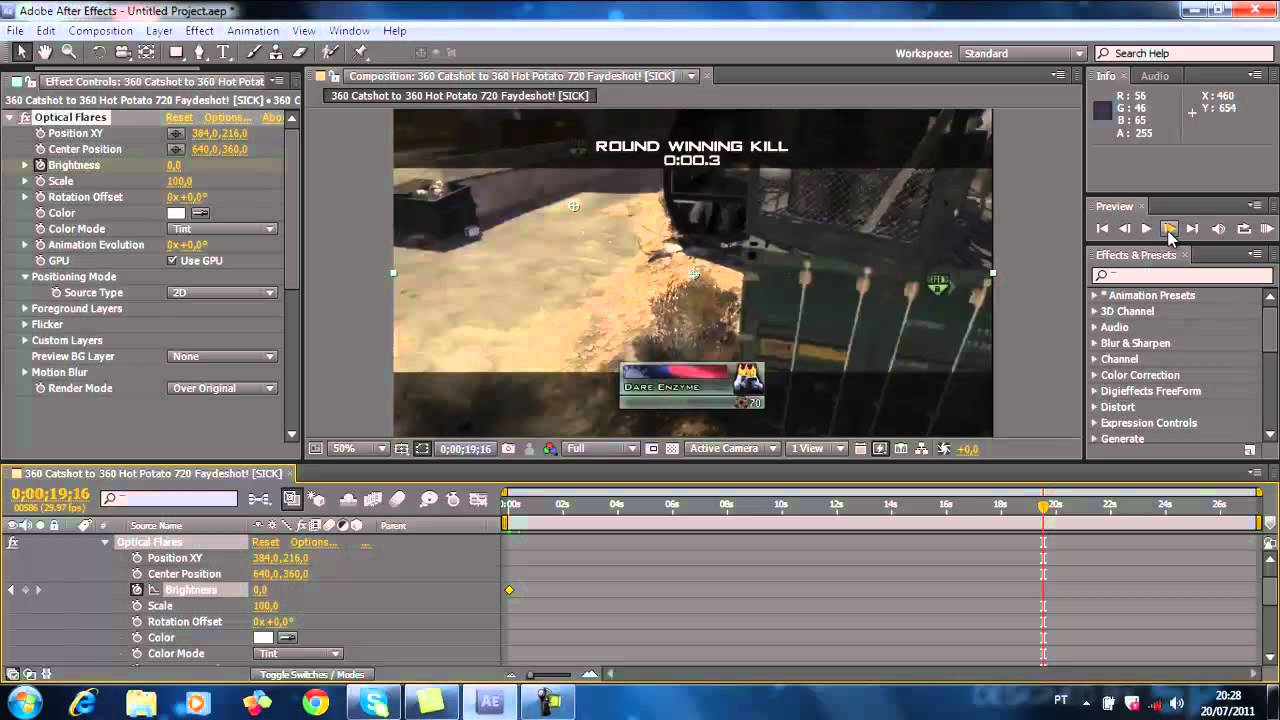Open the Full resolution dropdown
The image size is (1280, 720).
pos(600,449)
